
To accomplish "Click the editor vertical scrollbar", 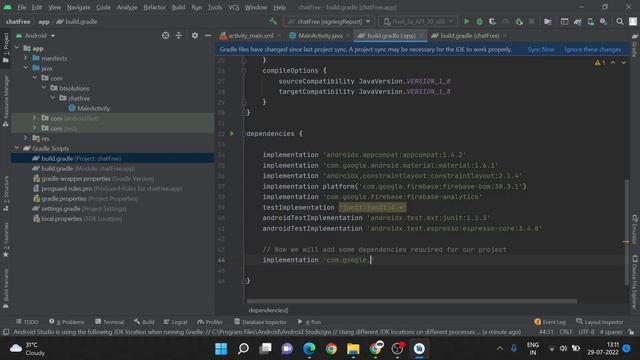I will (627, 233).
